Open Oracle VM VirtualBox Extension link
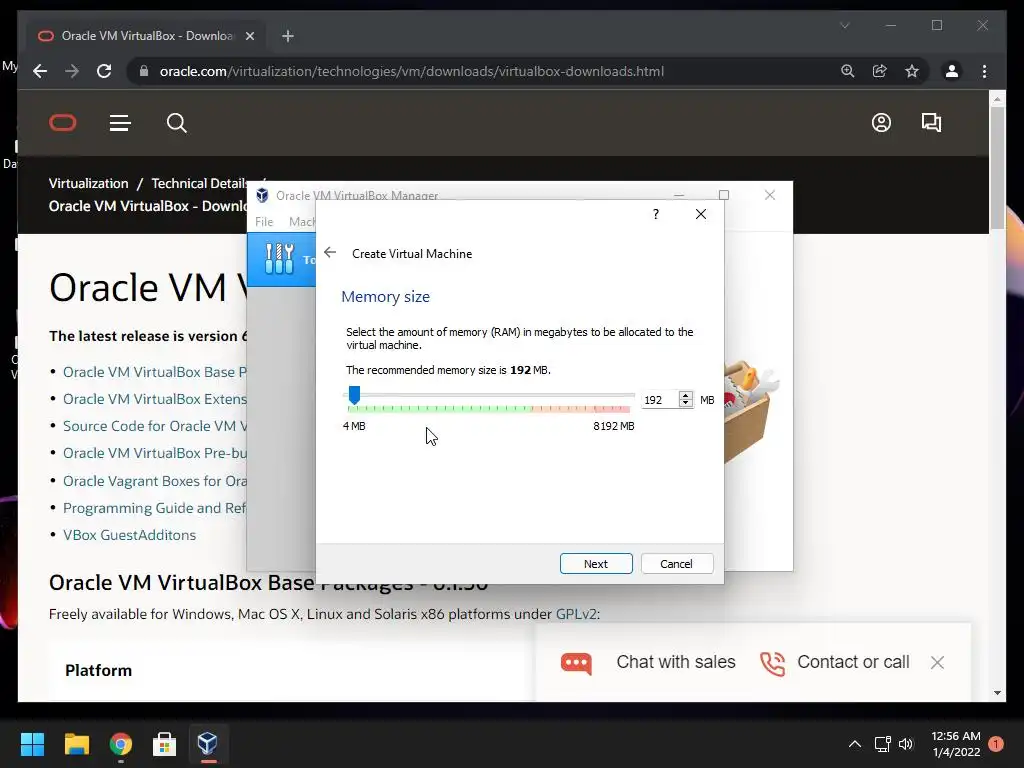 (x=155, y=398)
